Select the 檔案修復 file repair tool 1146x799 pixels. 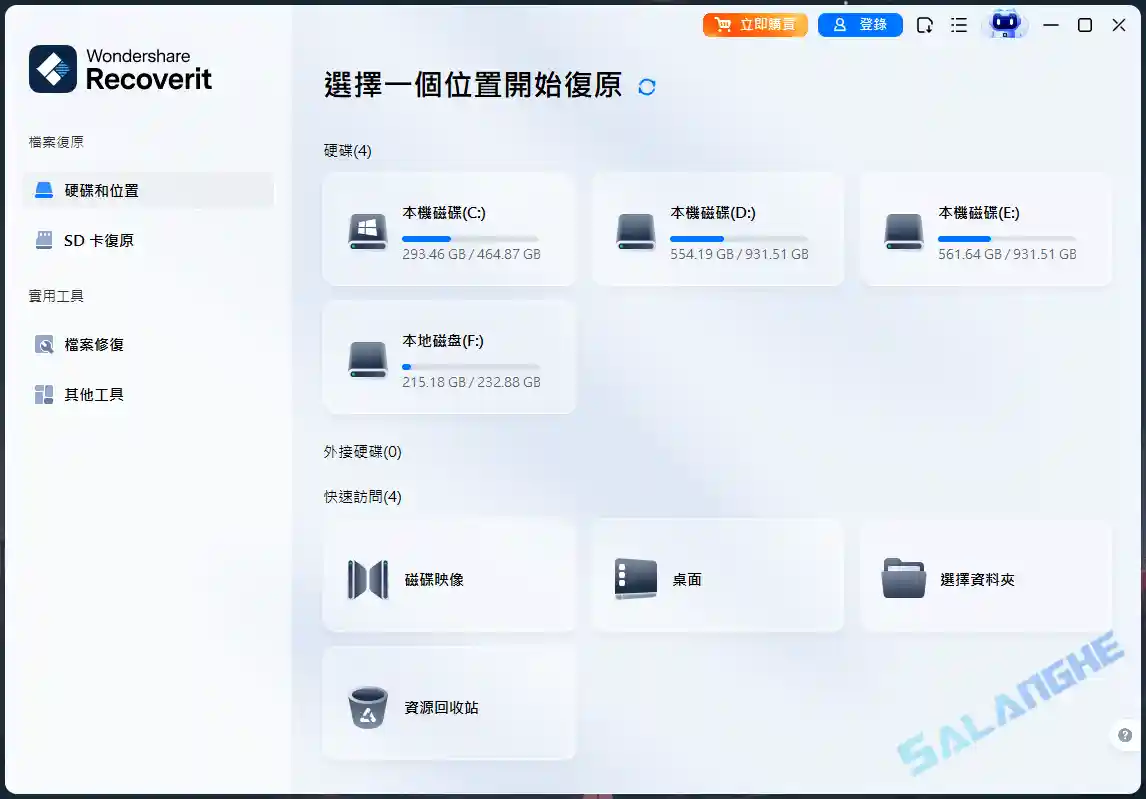[92, 344]
